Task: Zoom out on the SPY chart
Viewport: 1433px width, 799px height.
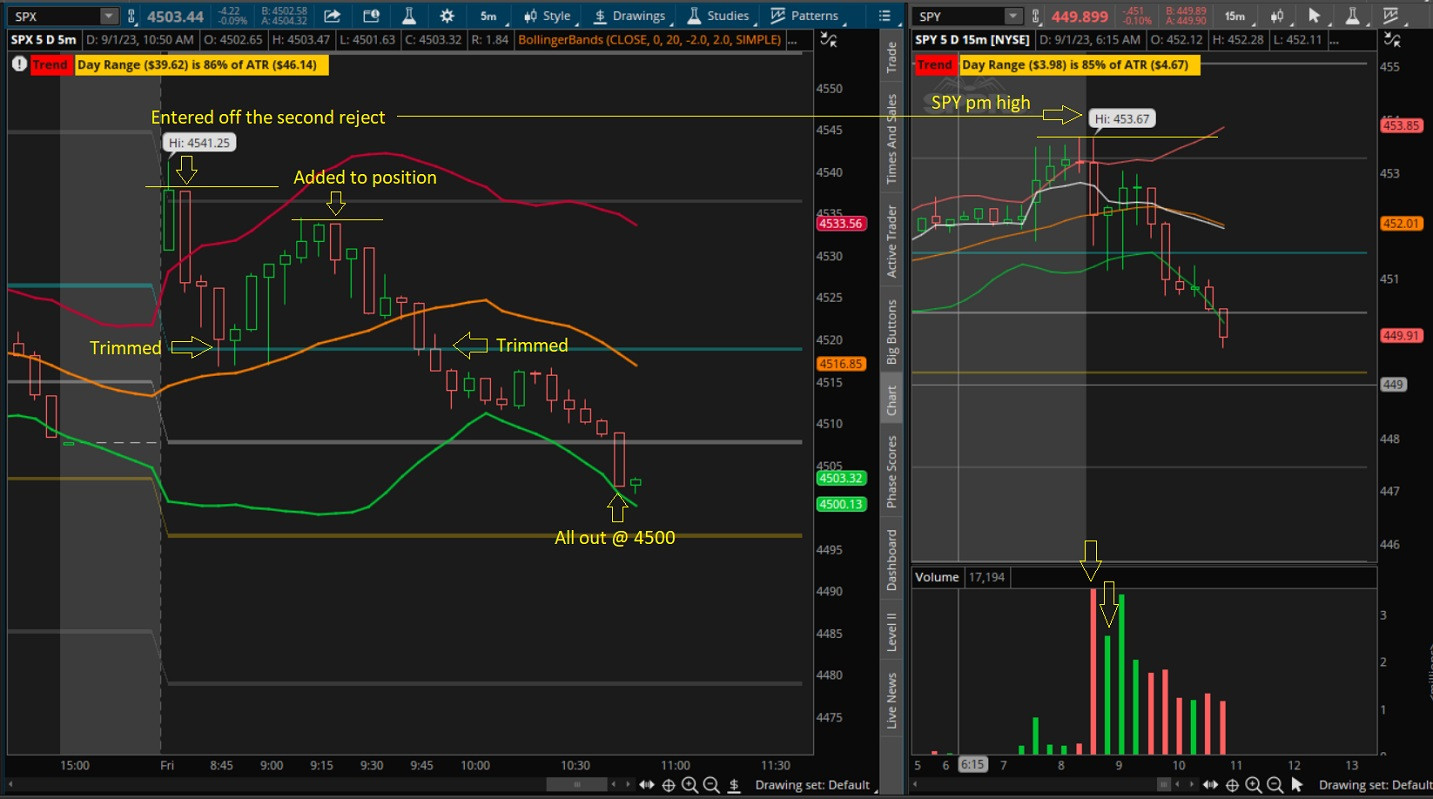Action: point(1275,785)
